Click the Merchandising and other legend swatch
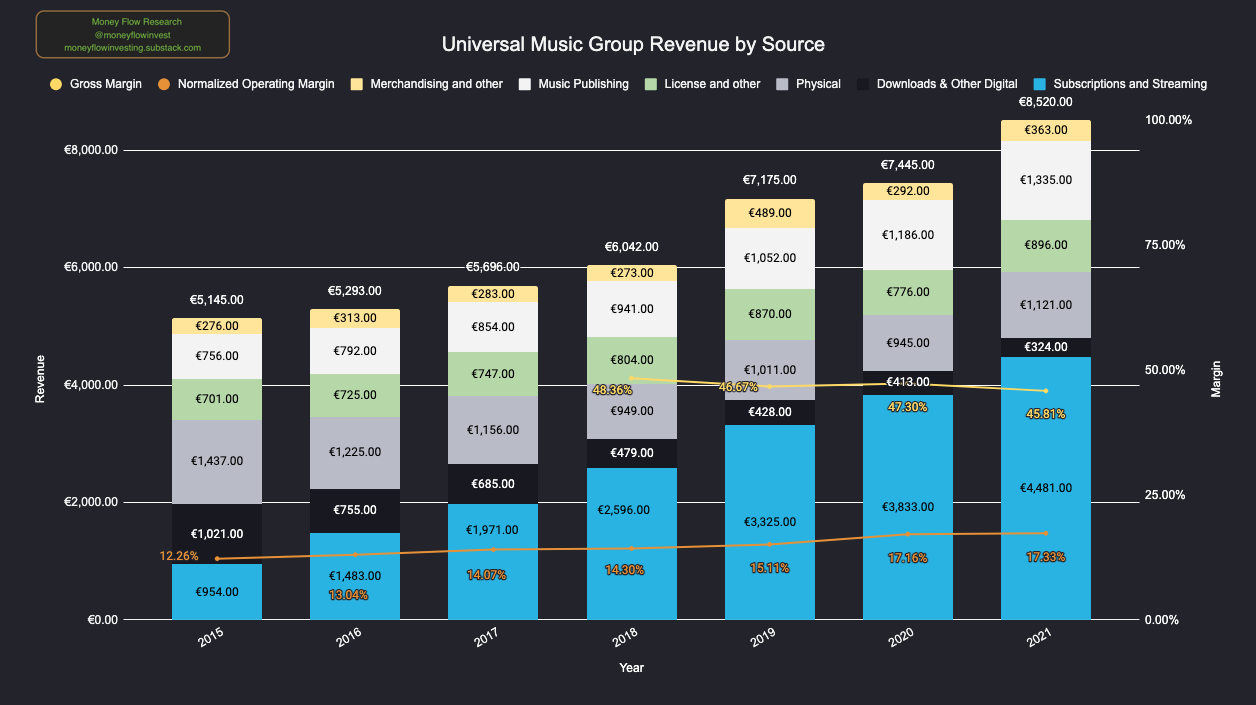This screenshot has width=1256, height=705. coord(357,84)
